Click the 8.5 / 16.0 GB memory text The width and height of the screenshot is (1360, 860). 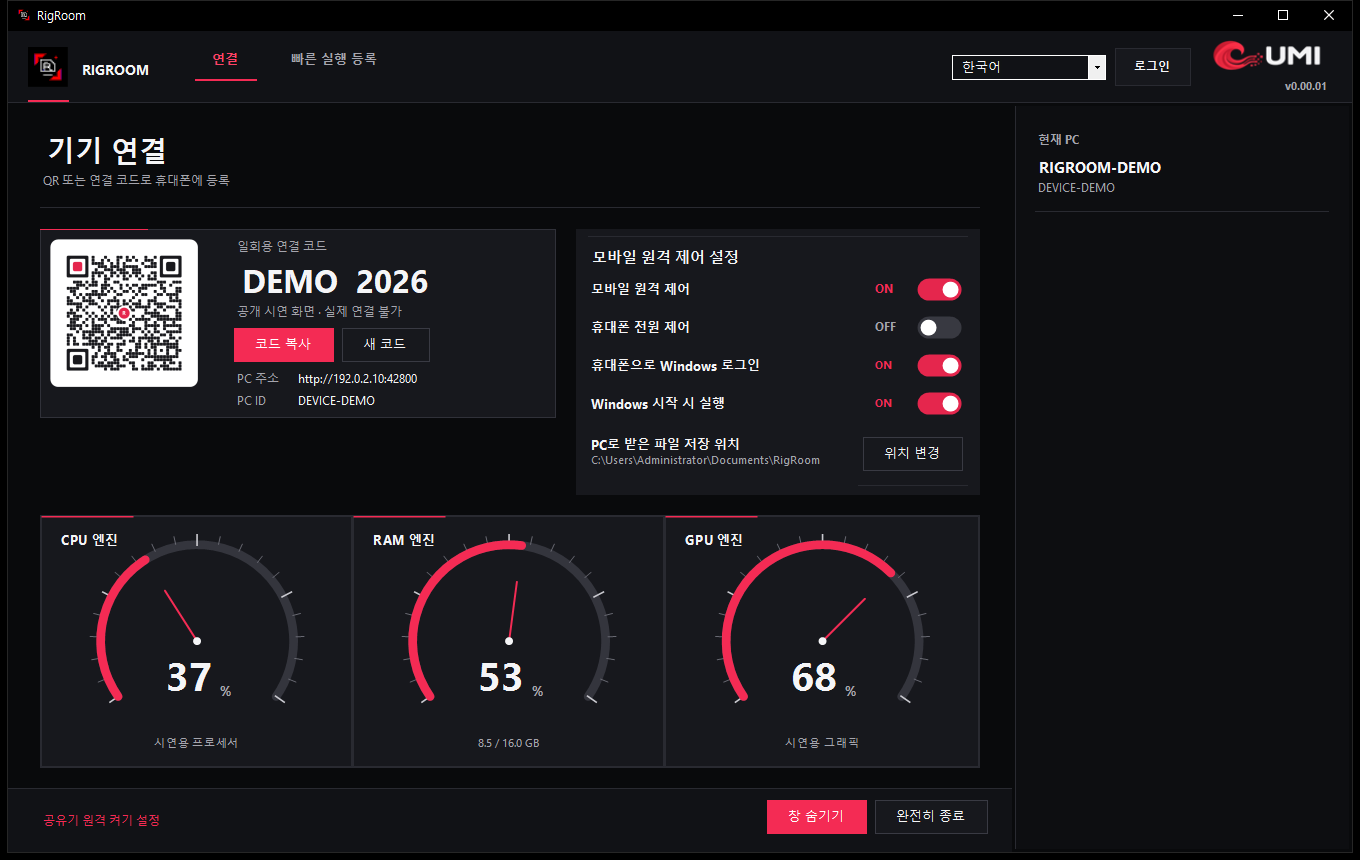point(508,743)
